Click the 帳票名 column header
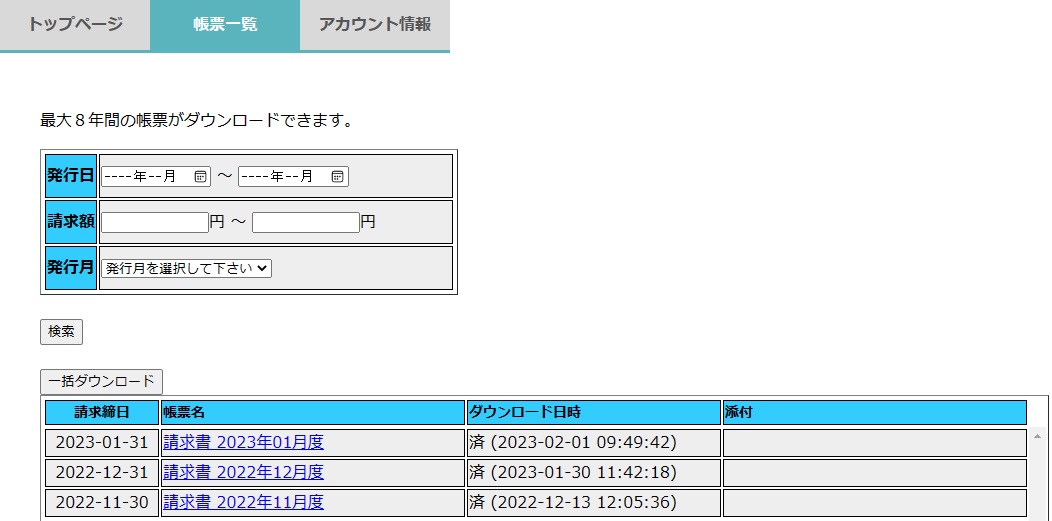1052x521 pixels. click(x=313, y=412)
